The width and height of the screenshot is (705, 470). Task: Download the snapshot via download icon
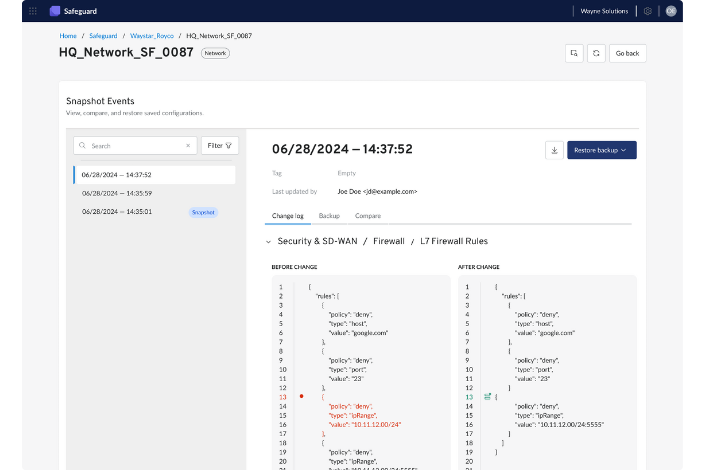click(x=554, y=150)
